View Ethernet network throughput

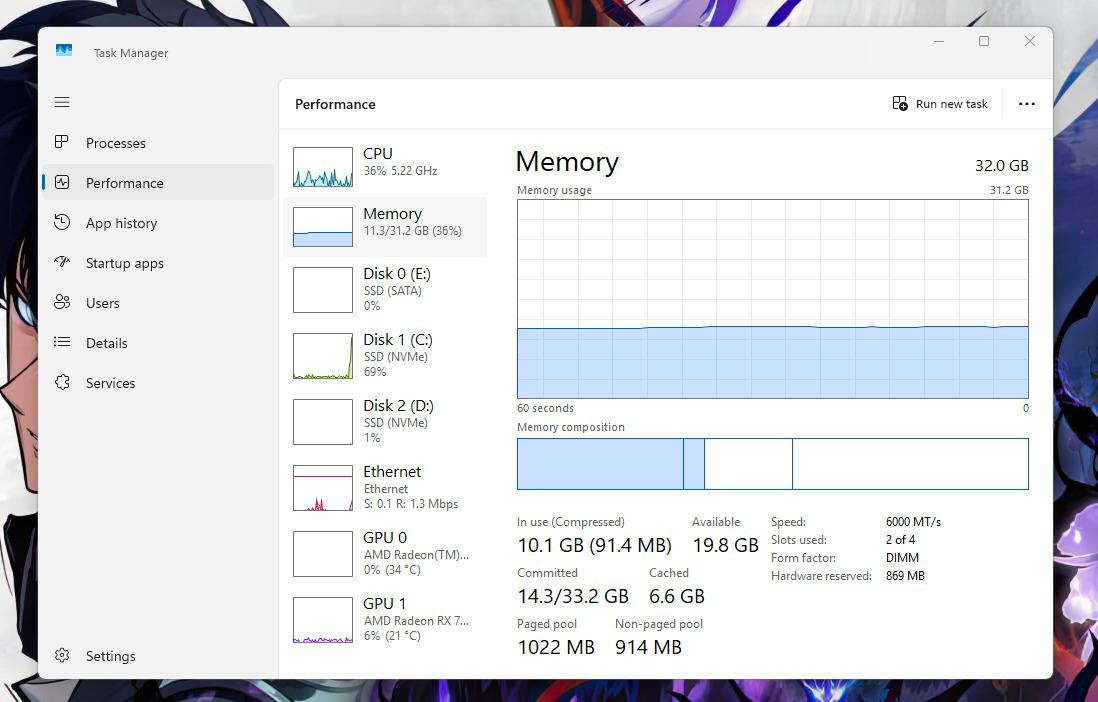click(x=385, y=487)
